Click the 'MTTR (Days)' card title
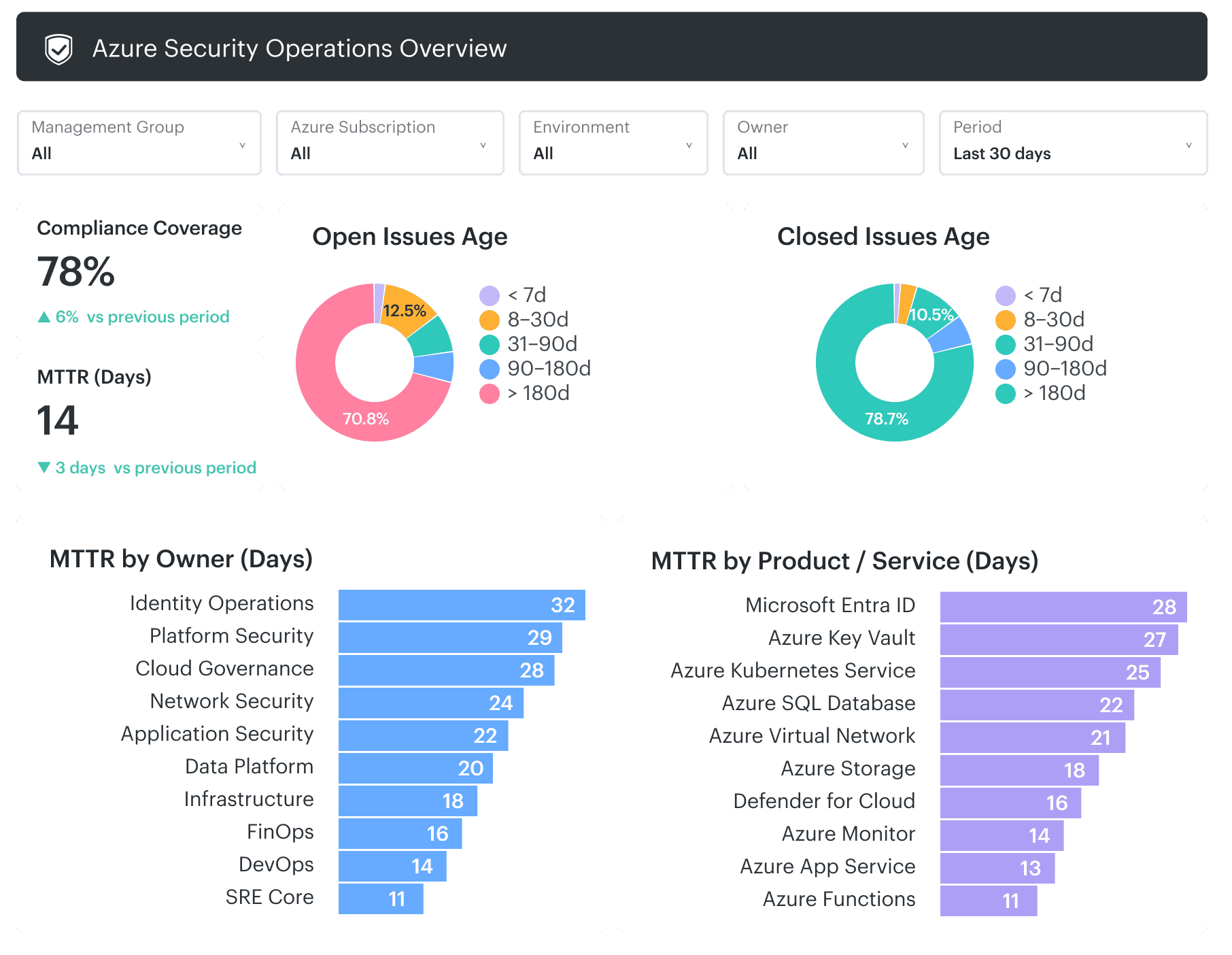Image resolution: width=1232 pixels, height=955 pixels. click(x=95, y=377)
